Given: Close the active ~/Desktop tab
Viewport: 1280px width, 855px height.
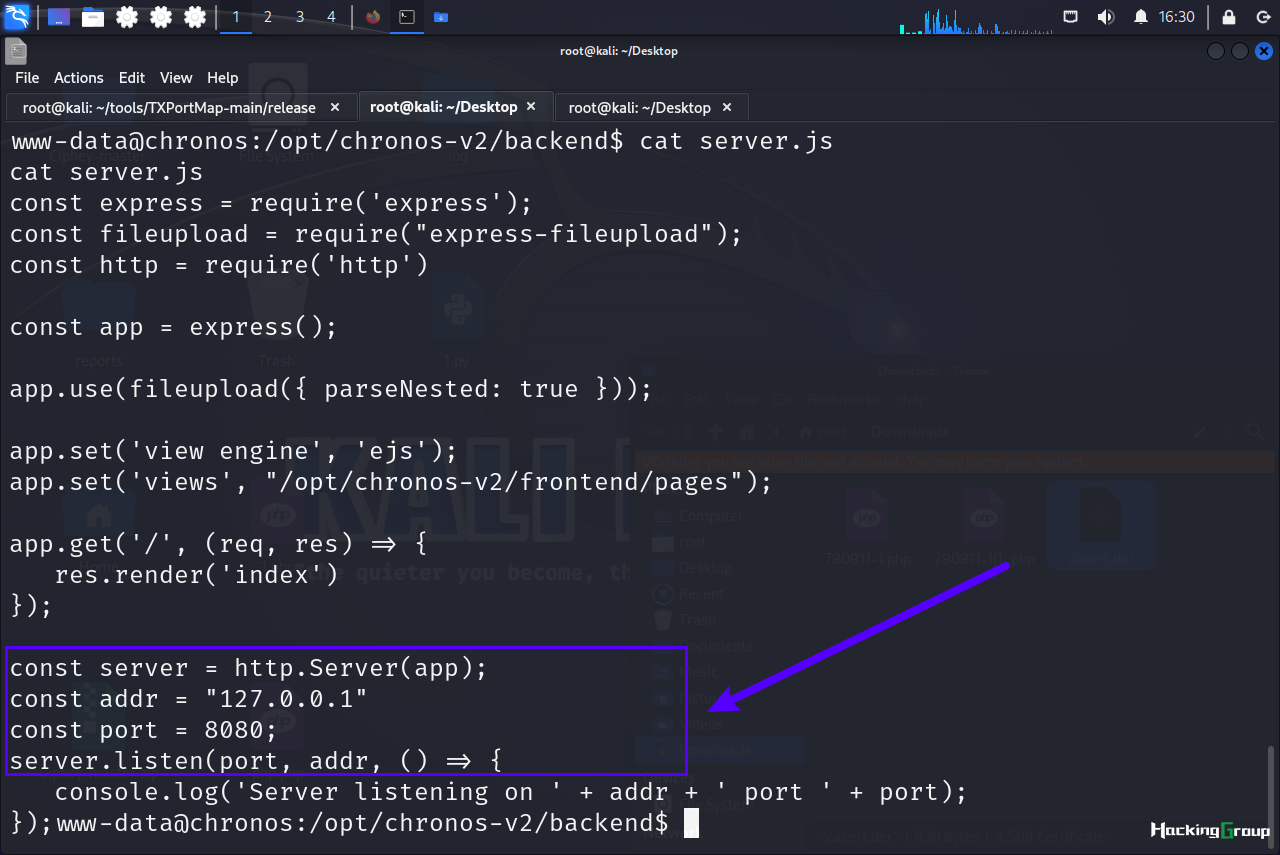Looking at the screenshot, I should click(531, 106).
